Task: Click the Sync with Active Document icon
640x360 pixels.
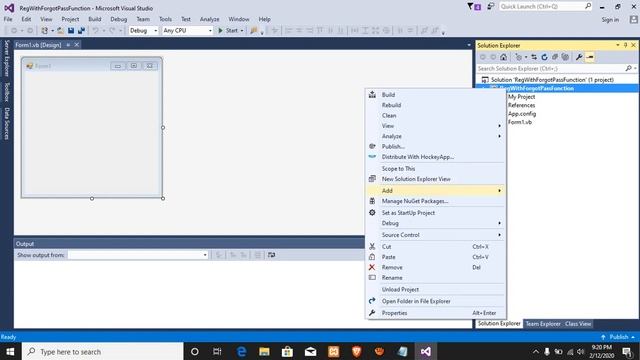Action: click(534, 57)
